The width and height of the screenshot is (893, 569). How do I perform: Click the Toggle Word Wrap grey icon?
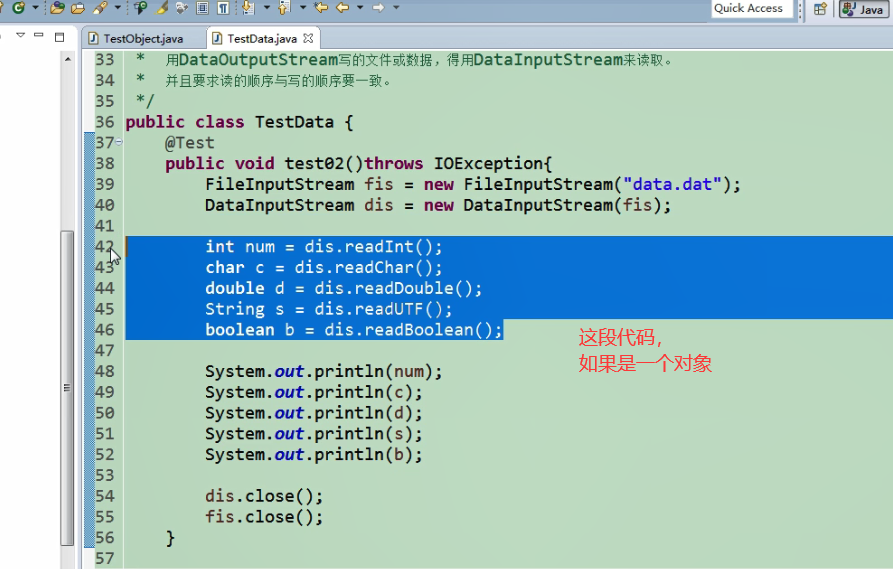point(182,8)
